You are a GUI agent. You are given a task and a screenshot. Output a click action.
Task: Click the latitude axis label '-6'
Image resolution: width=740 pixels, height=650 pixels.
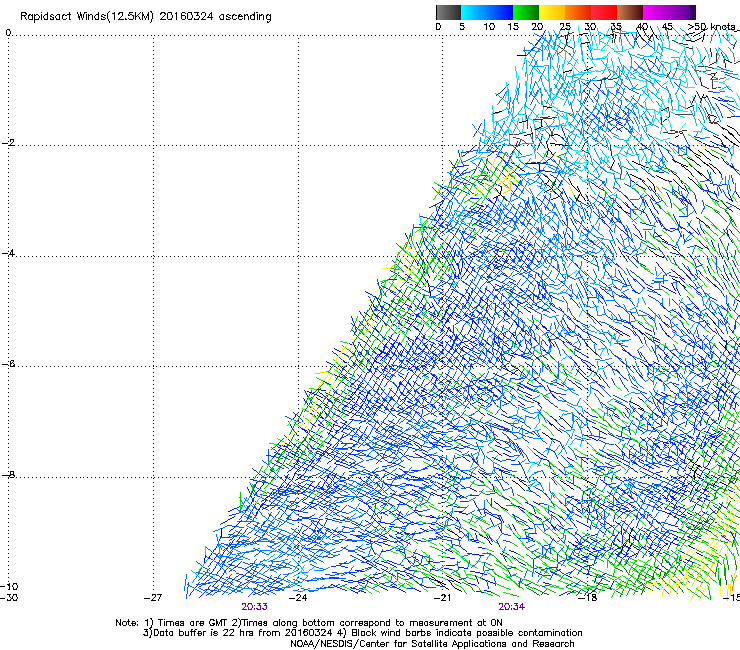point(8,363)
